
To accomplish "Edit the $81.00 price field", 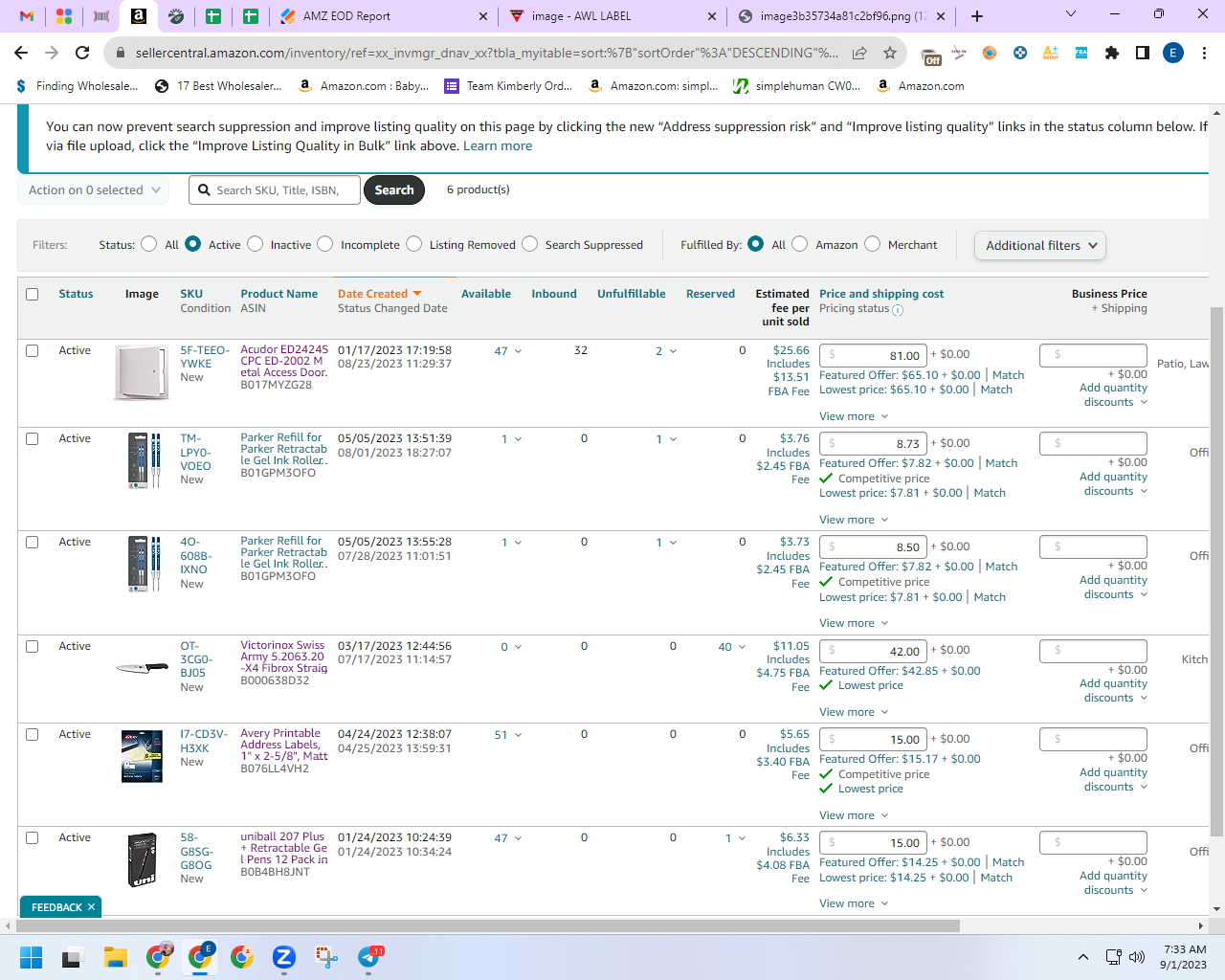I will [x=873, y=355].
